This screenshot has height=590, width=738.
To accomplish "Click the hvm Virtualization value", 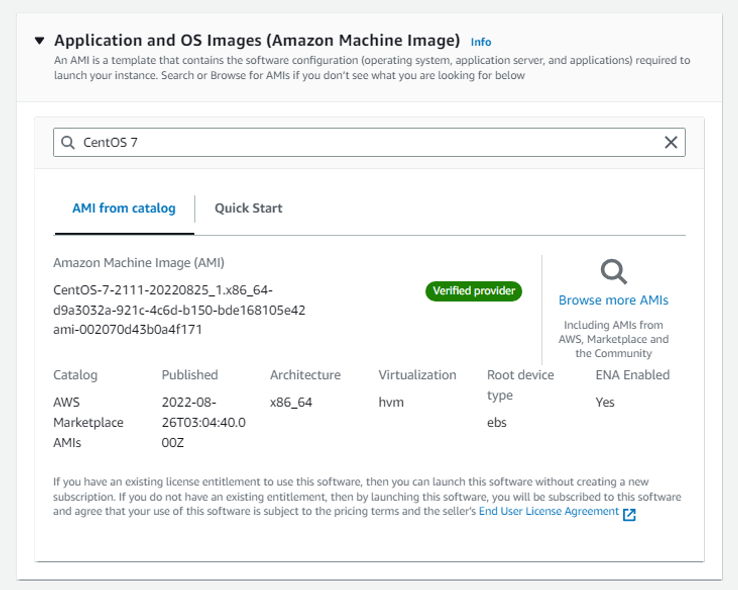I will [391, 402].
